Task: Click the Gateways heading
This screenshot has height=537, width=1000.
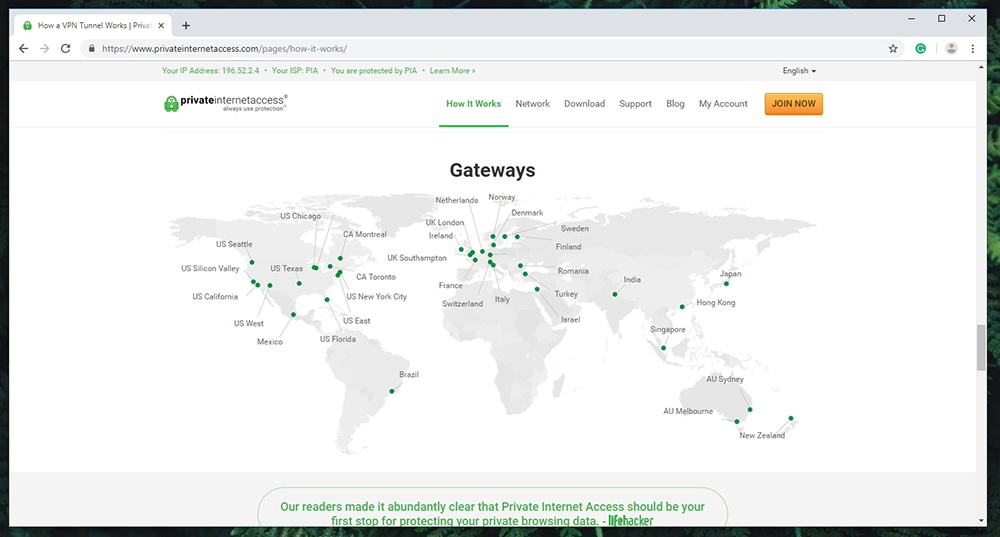Action: point(492,170)
